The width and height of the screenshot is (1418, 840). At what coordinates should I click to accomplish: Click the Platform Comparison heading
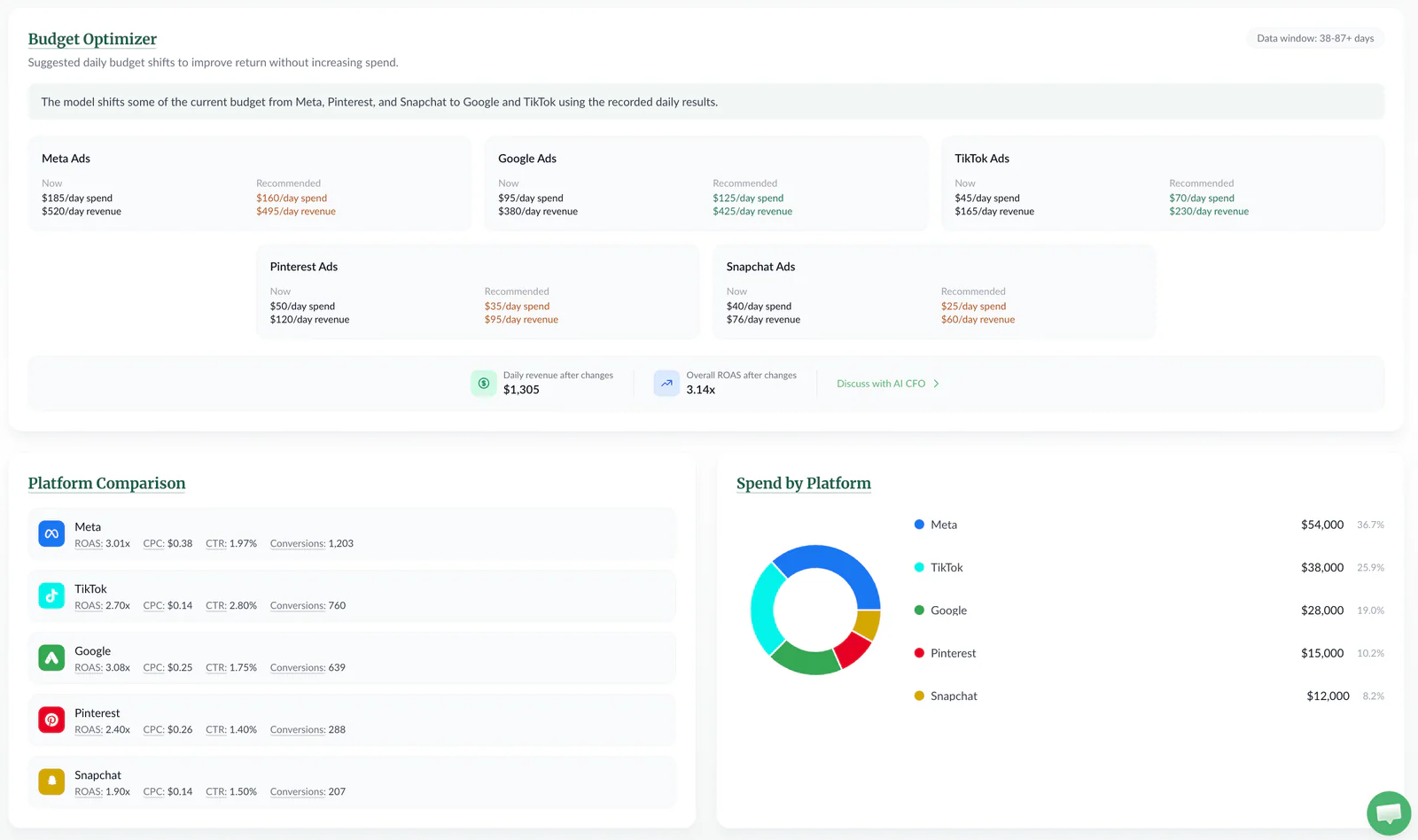pyautogui.click(x=106, y=483)
